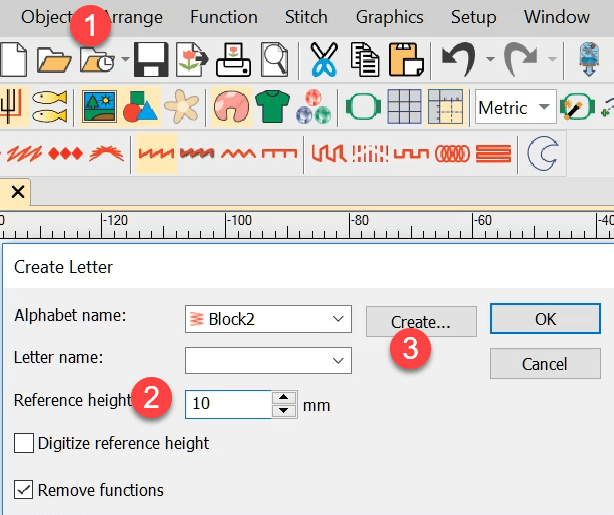Open the Metric units dropdown
614x515 pixels.
[544, 106]
